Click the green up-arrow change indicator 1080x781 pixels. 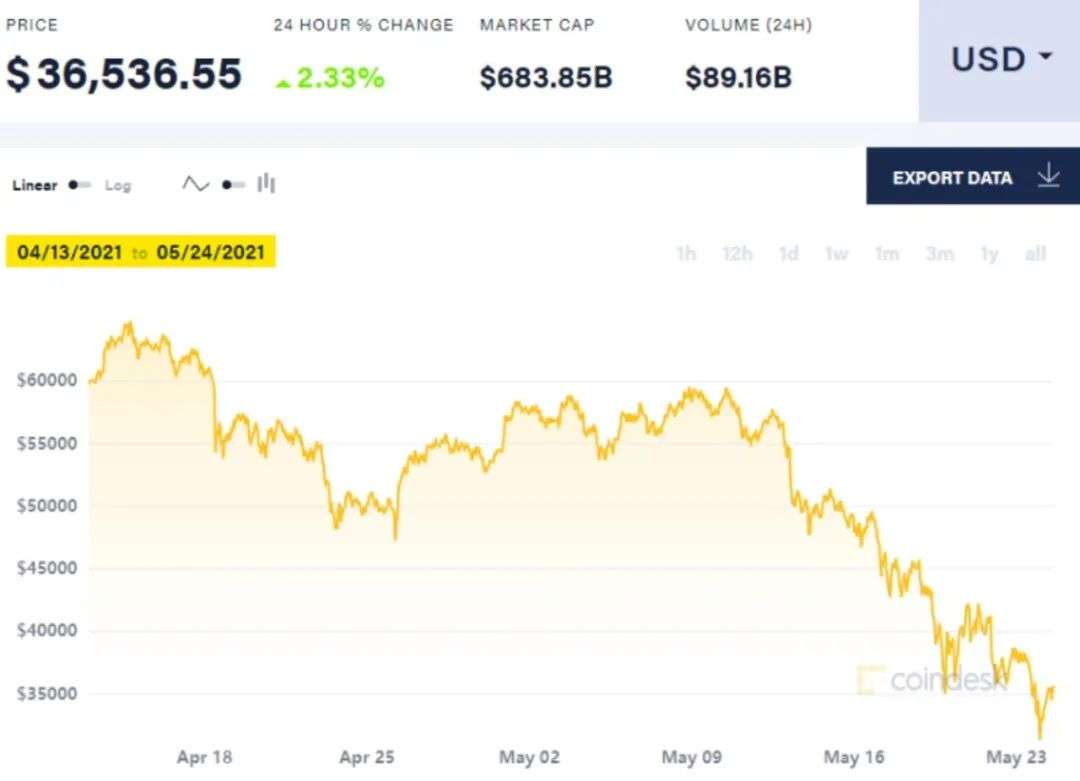[x=282, y=83]
